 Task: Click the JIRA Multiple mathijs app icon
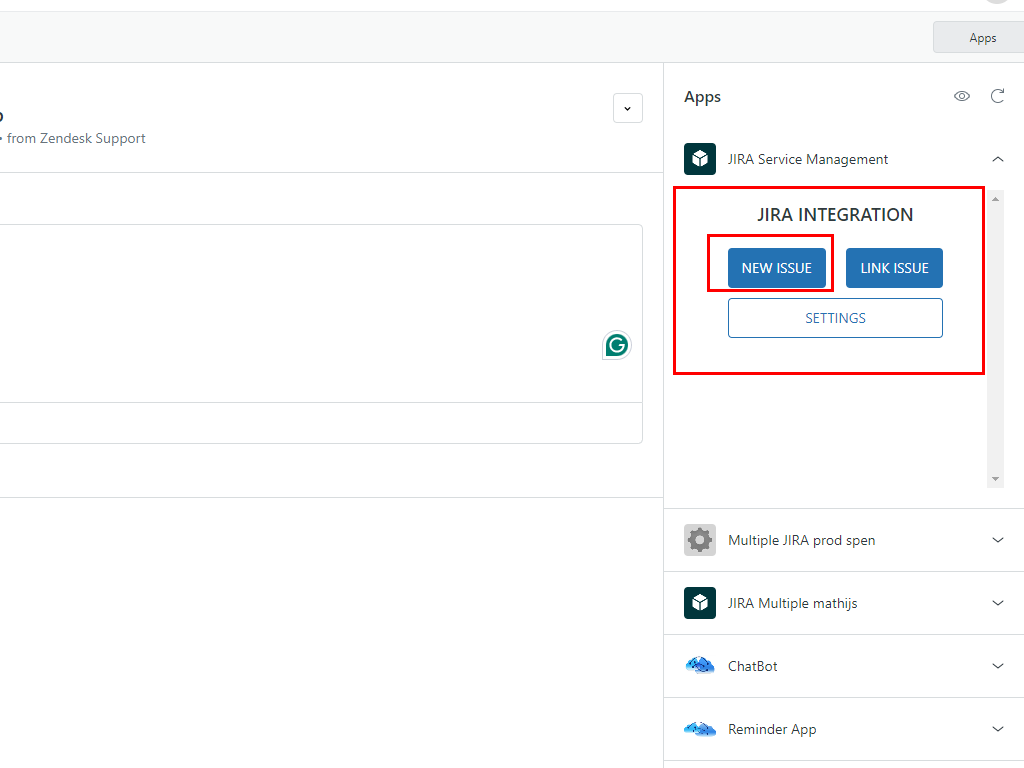coord(700,603)
